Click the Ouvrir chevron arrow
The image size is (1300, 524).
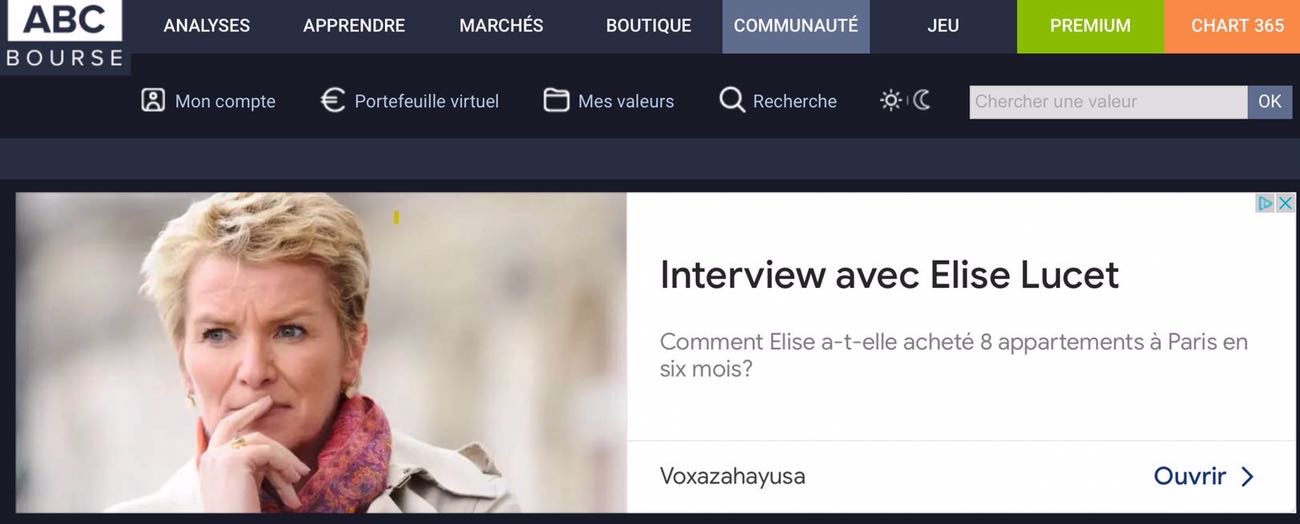[x=1247, y=477]
